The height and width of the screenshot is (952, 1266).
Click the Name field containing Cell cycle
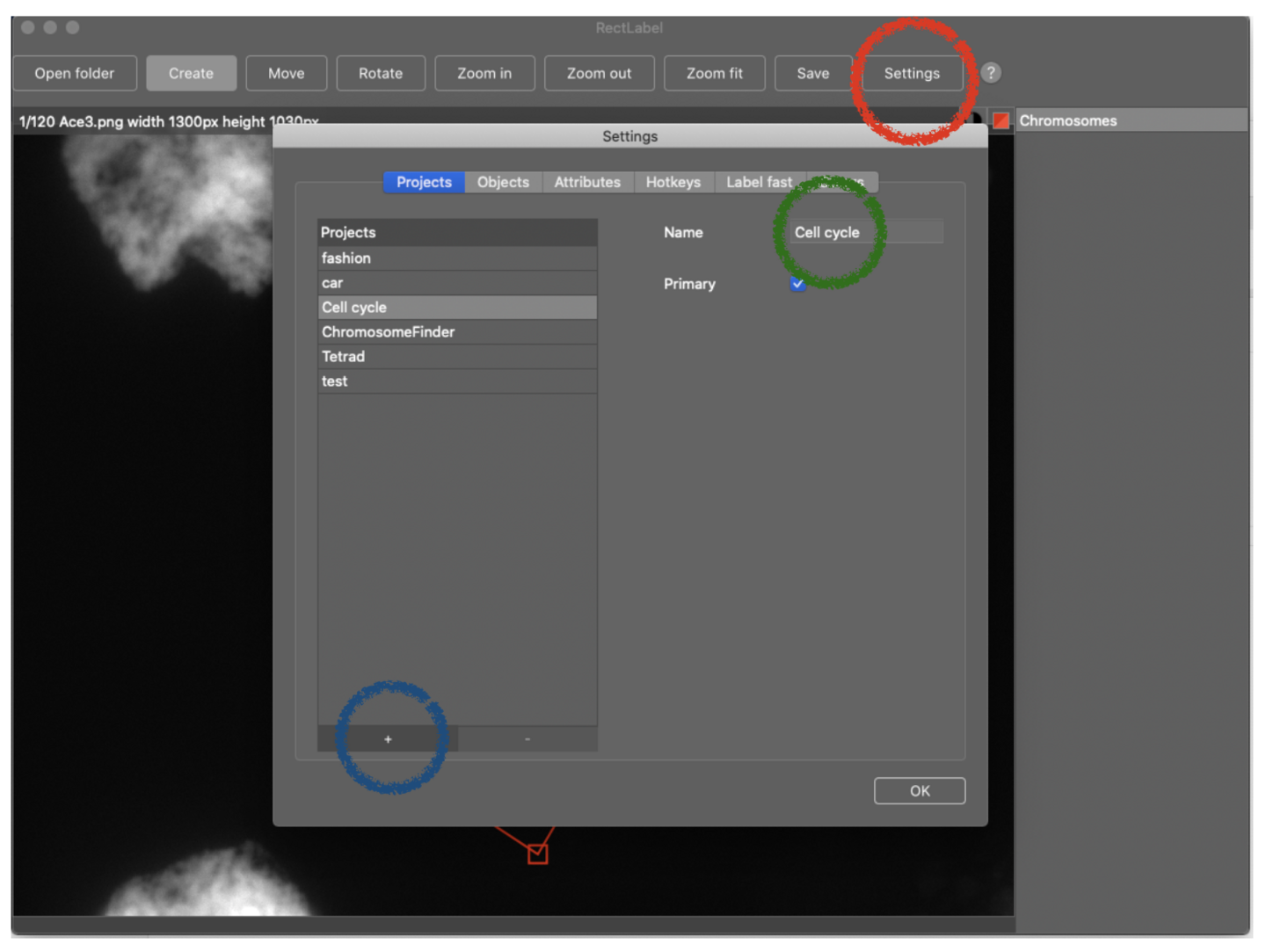(x=866, y=232)
